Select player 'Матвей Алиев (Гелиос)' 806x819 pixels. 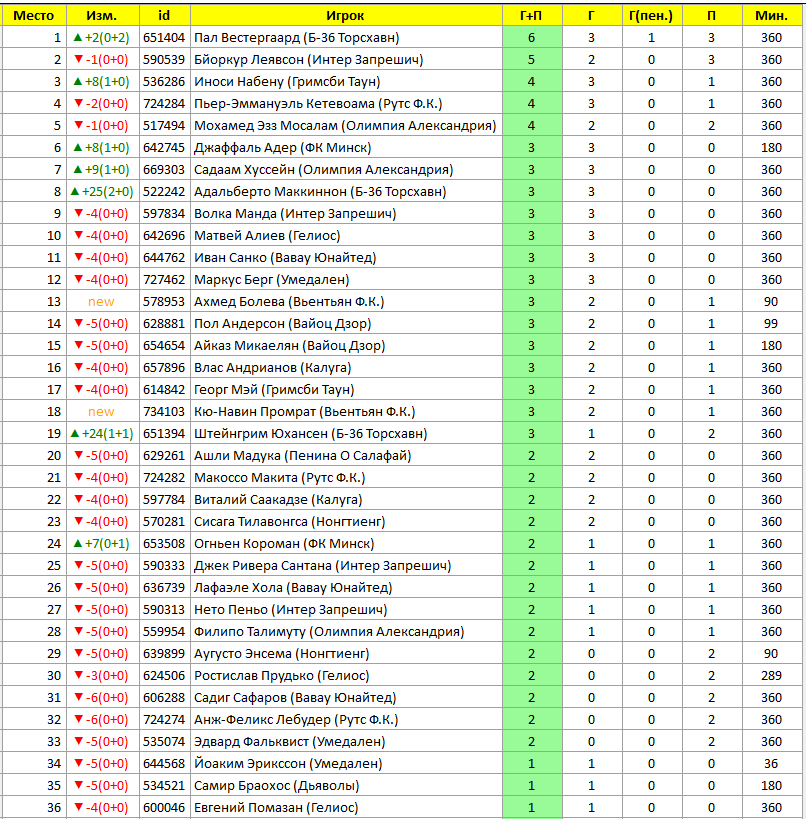pyautogui.click(x=267, y=235)
